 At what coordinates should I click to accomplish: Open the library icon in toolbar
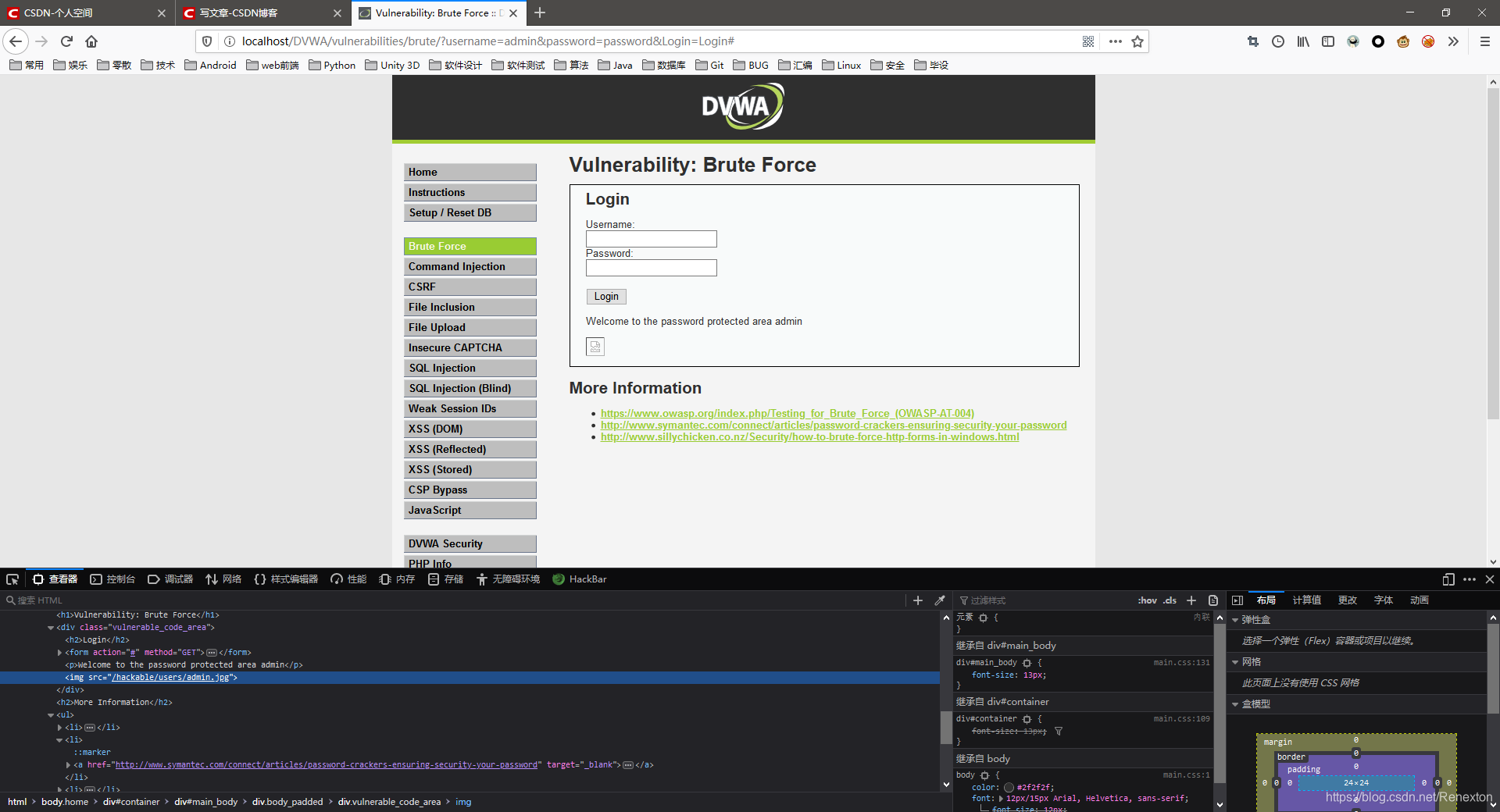tap(1303, 41)
